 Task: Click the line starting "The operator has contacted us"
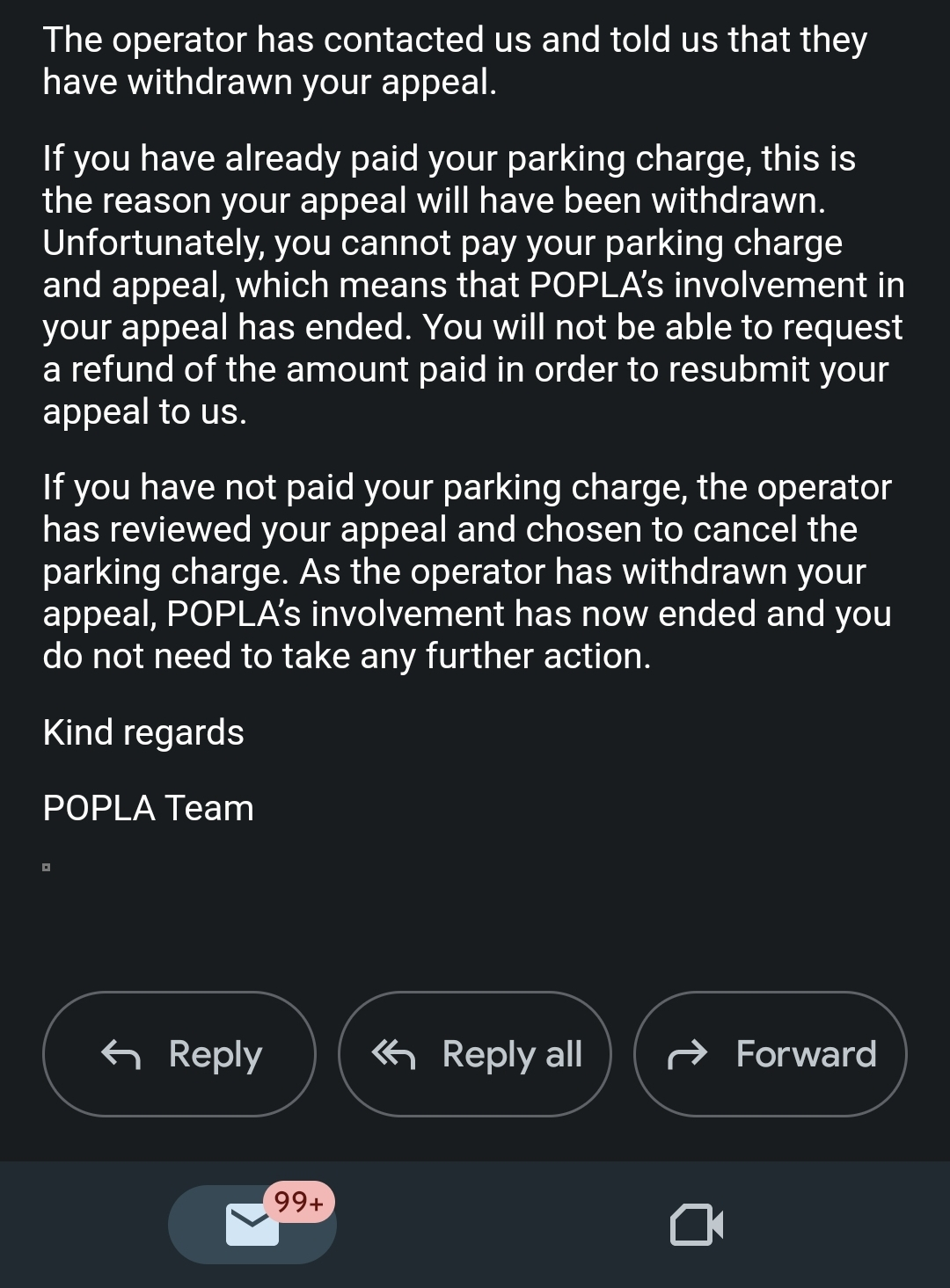(x=454, y=40)
